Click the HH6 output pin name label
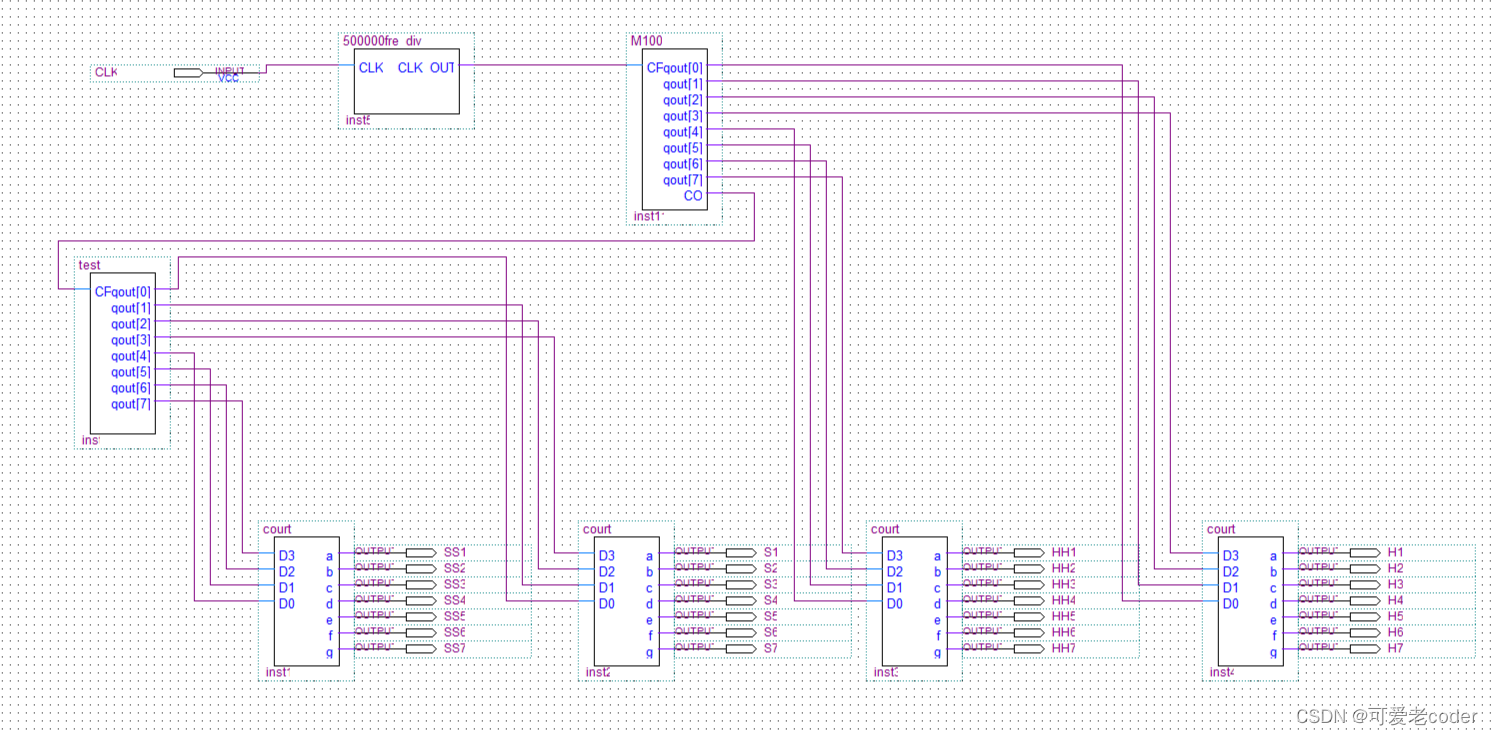The image size is (1493, 735). (1064, 632)
